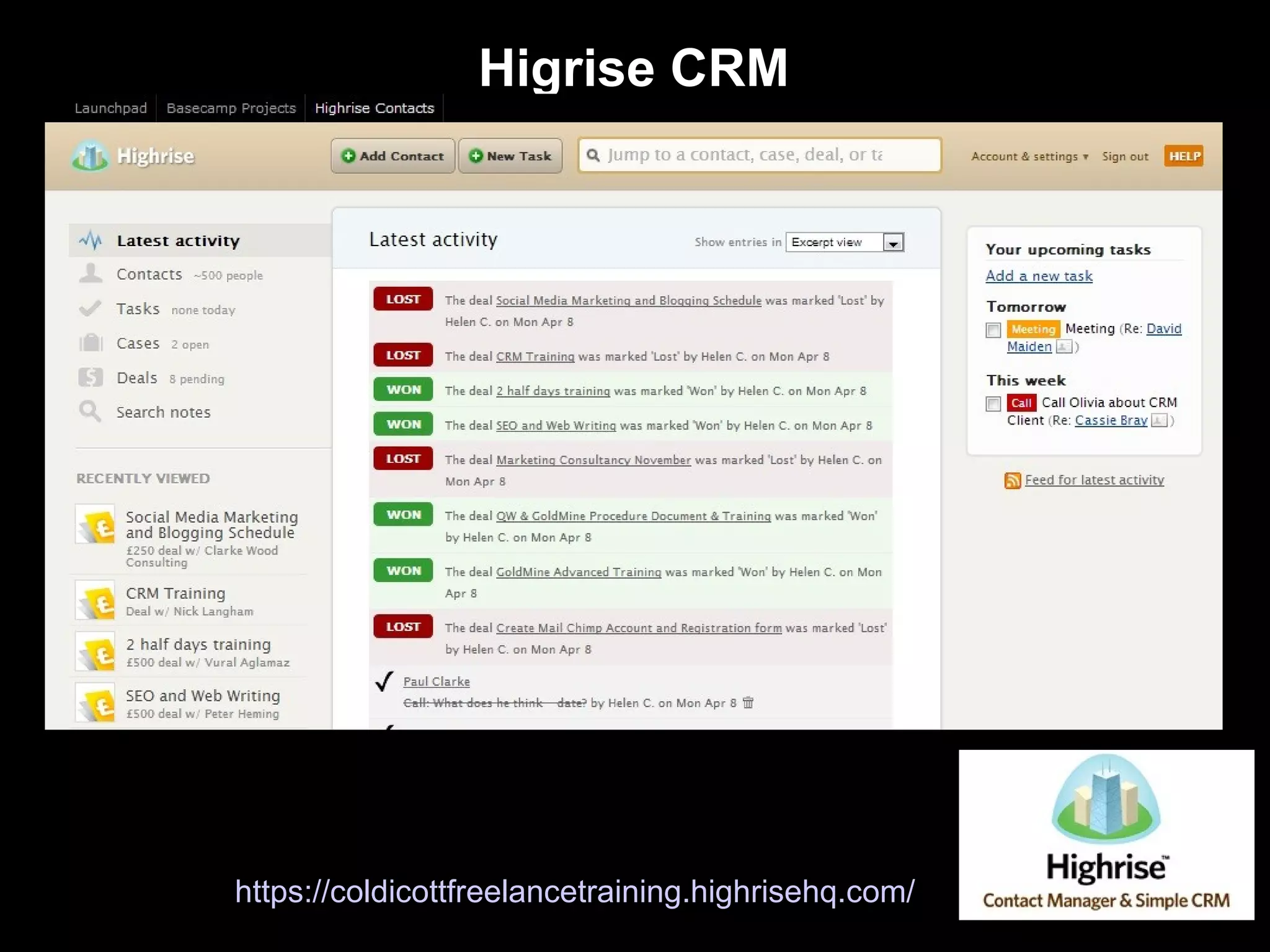
Task: Open Paul Clarke contact link
Action: [437, 682]
